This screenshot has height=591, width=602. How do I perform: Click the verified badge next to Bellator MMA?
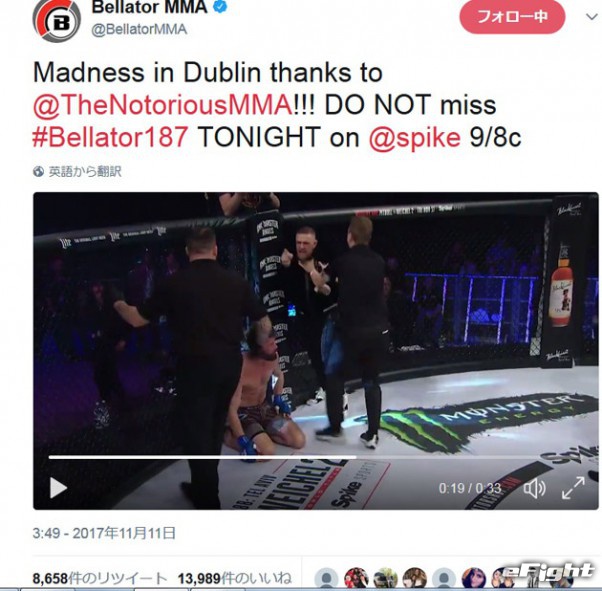click(x=220, y=6)
